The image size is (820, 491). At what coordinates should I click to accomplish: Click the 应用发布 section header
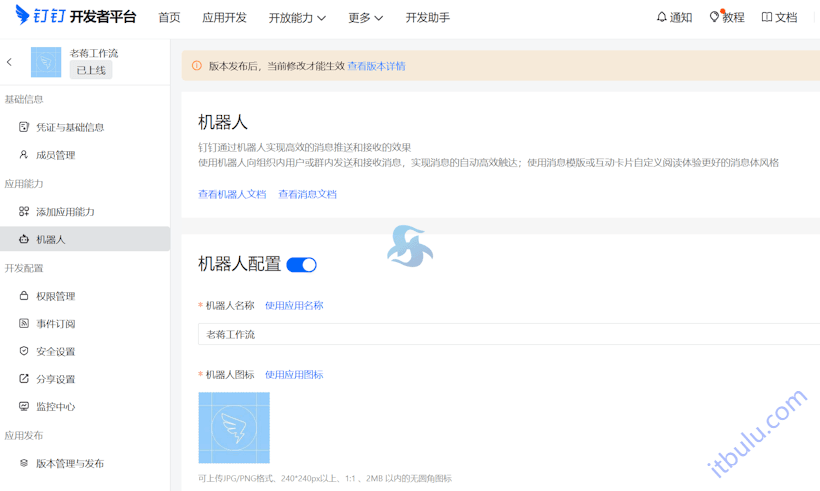pyautogui.click(x=24, y=436)
